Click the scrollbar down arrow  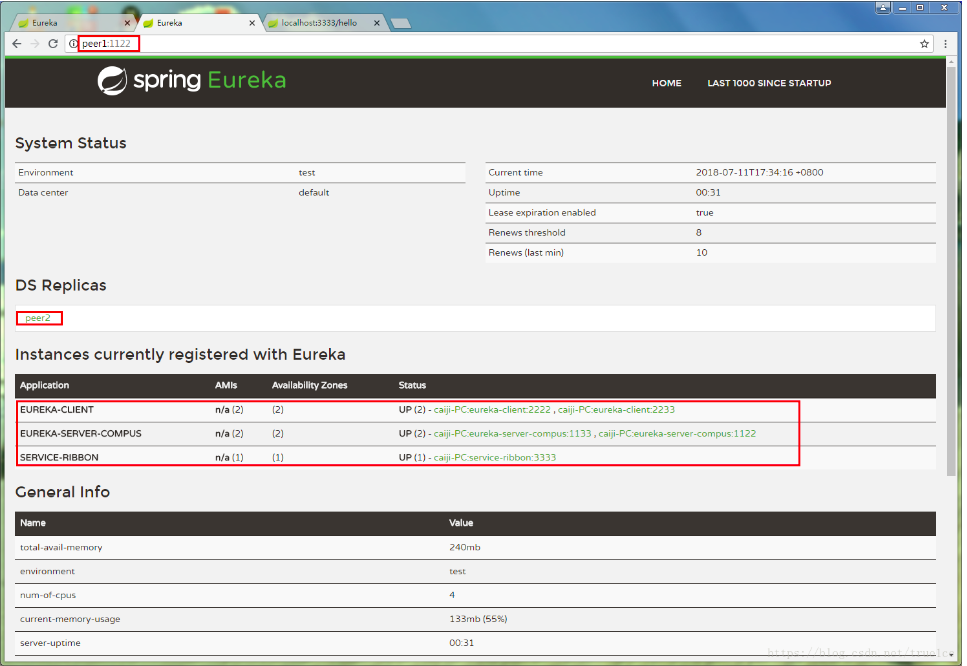pyautogui.click(x=952, y=654)
